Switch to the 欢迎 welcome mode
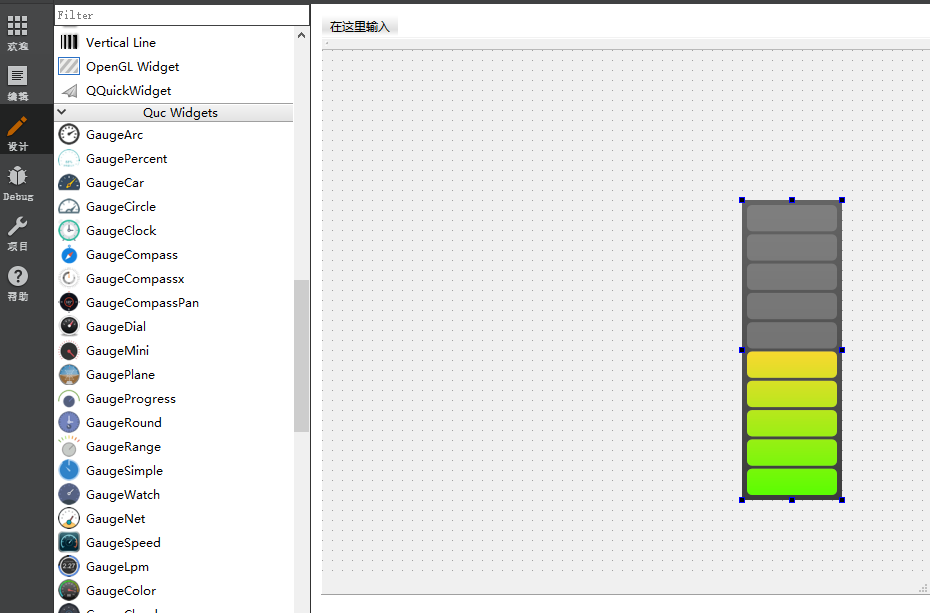 pos(18,33)
